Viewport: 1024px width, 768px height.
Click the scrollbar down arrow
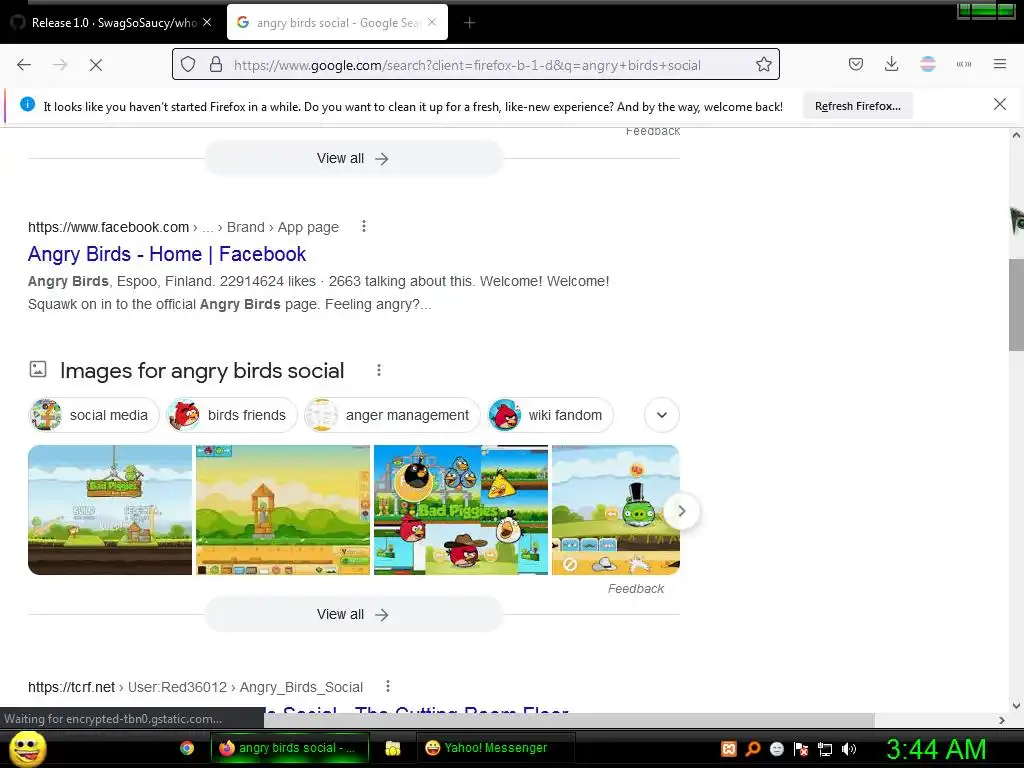pyautogui.click(x=1016, y=705)
